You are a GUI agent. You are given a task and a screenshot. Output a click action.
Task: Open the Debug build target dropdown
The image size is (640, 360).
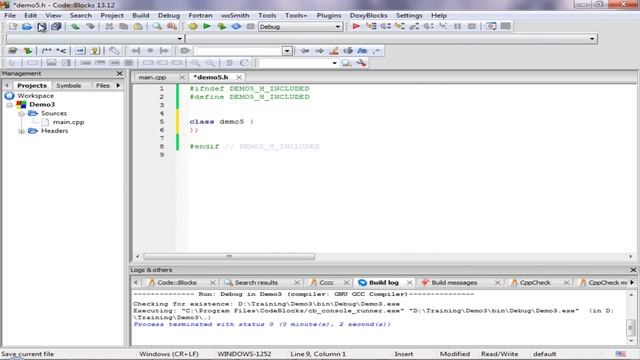pyautogui.click(x=338, y=27)
